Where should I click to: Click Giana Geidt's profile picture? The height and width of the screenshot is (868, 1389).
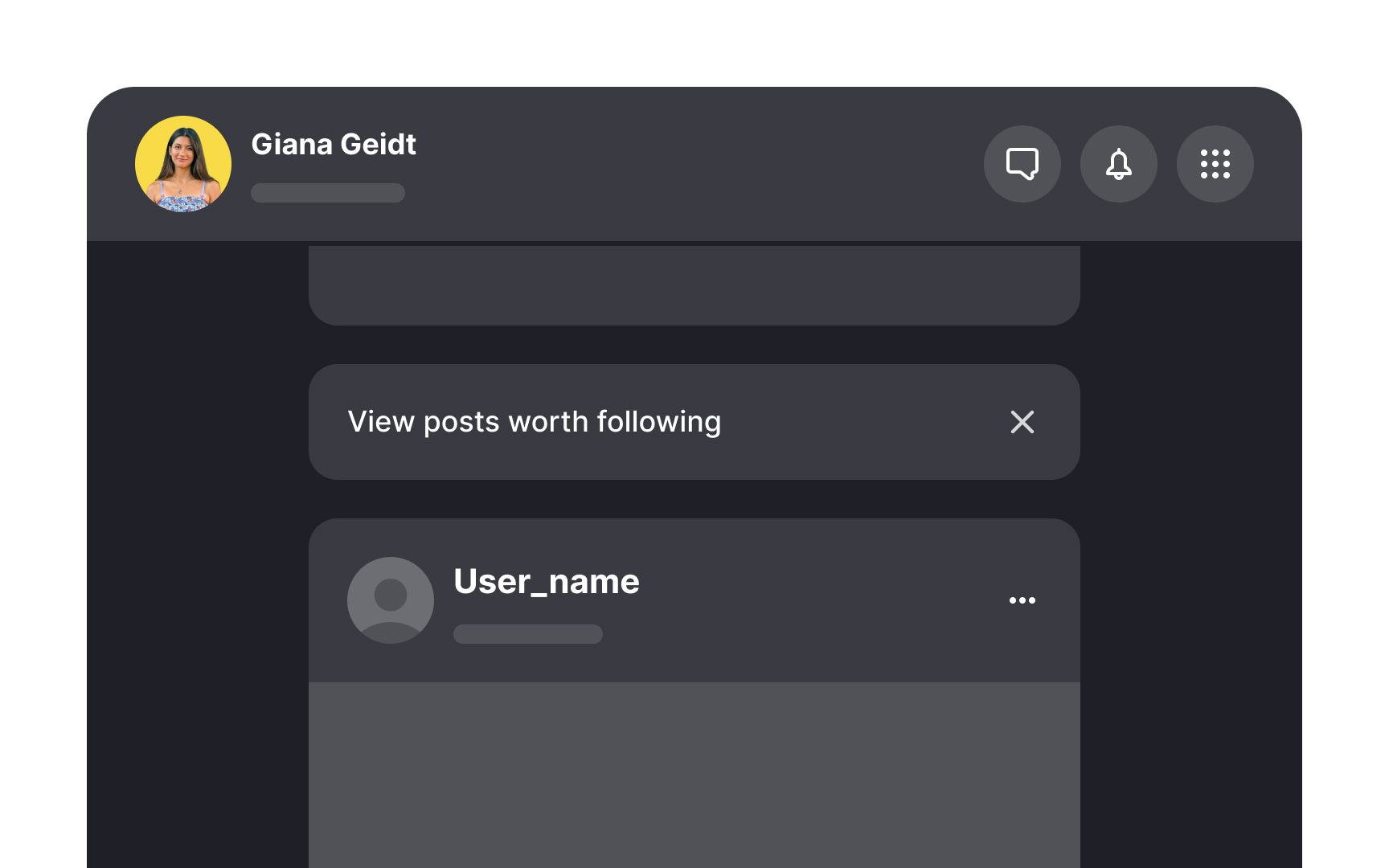pyautogui.click(x=182, y=163)
